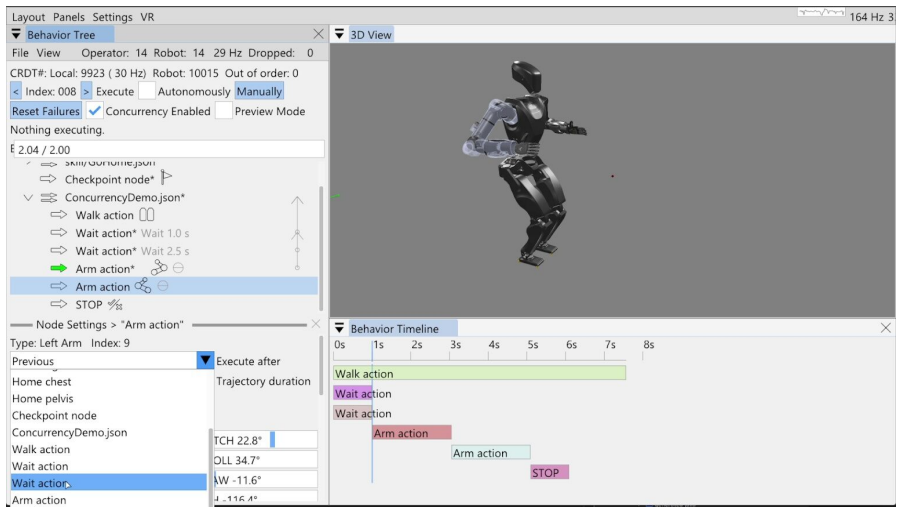Open the Behavior Tree panel triangle menu
The width and height of the screenshot is (902, 513).
point(16,35)
